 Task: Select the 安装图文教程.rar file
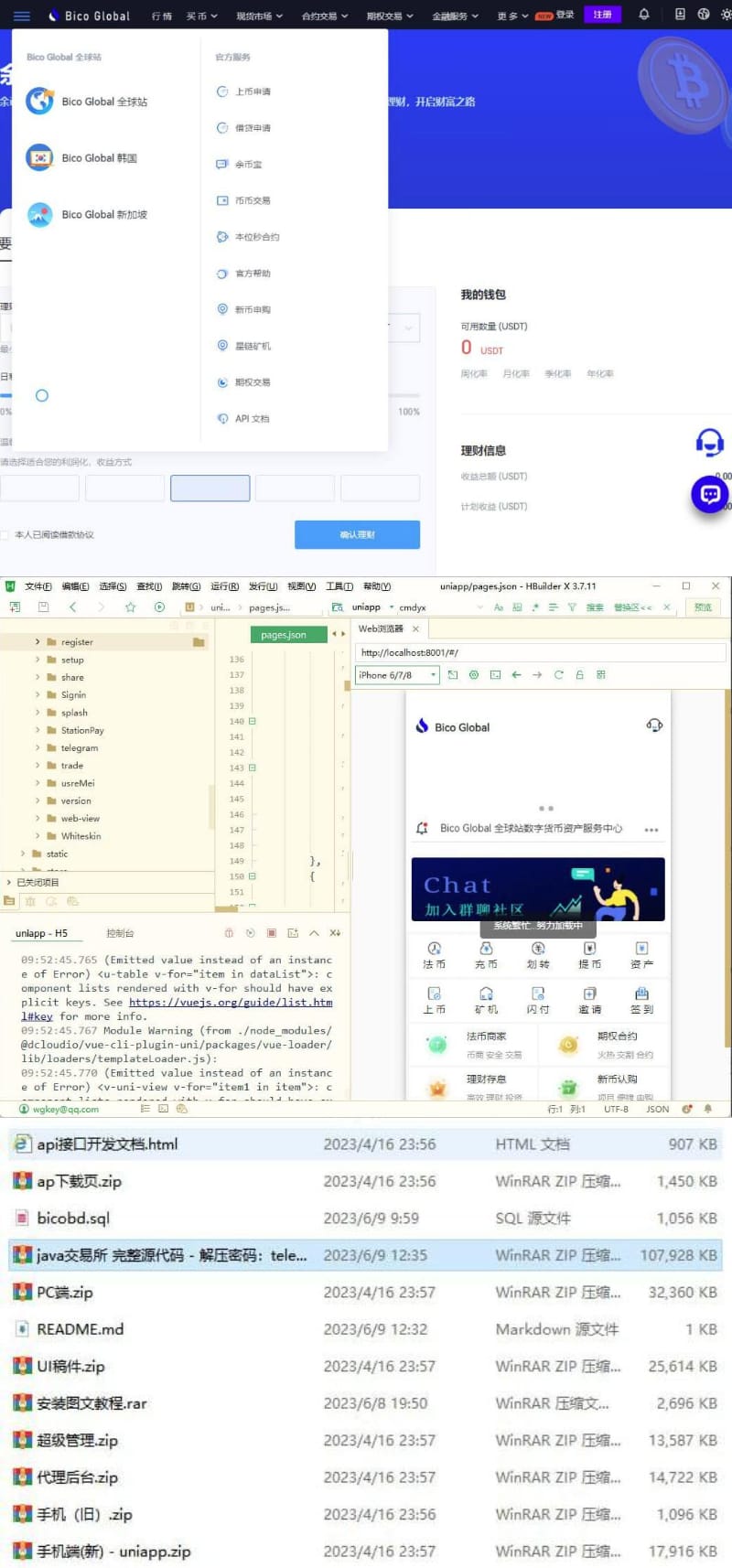pyautogui.click(x=365, y=1403)
